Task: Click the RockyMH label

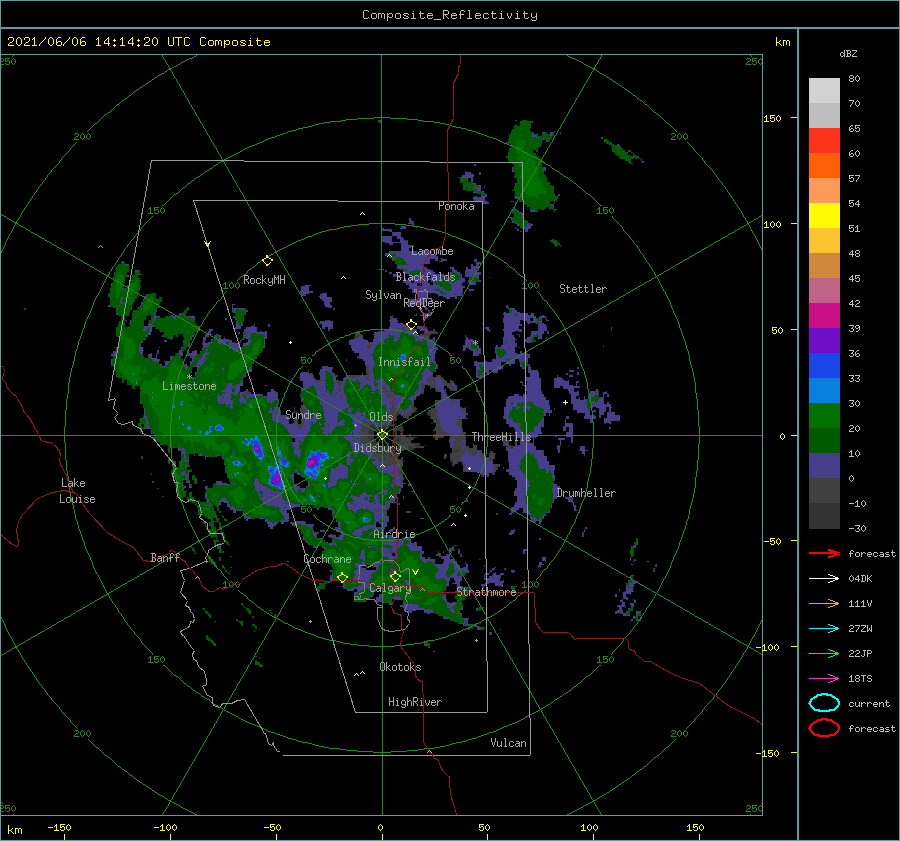Action: point(264,280)
